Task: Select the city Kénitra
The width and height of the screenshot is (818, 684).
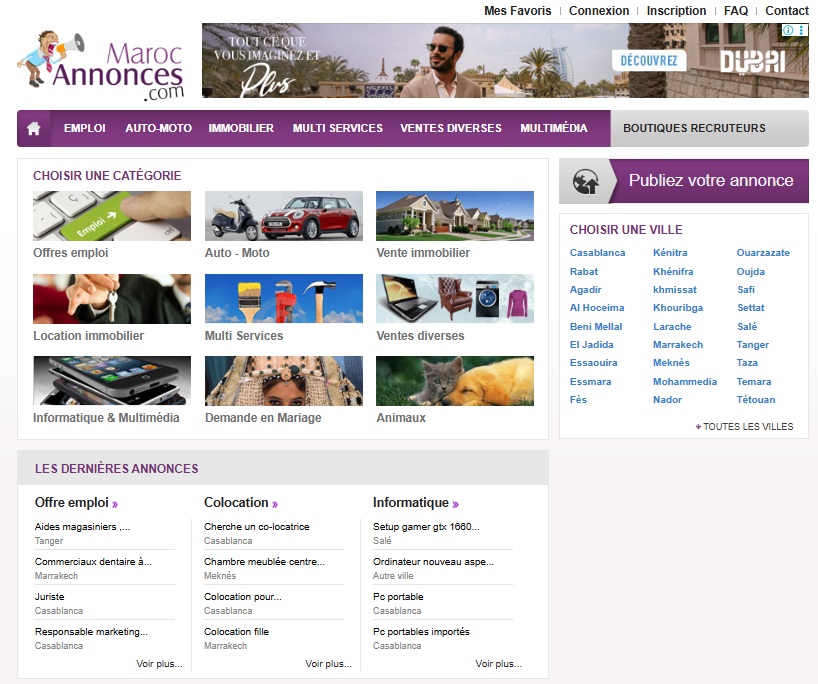Action: click(670, 253)
